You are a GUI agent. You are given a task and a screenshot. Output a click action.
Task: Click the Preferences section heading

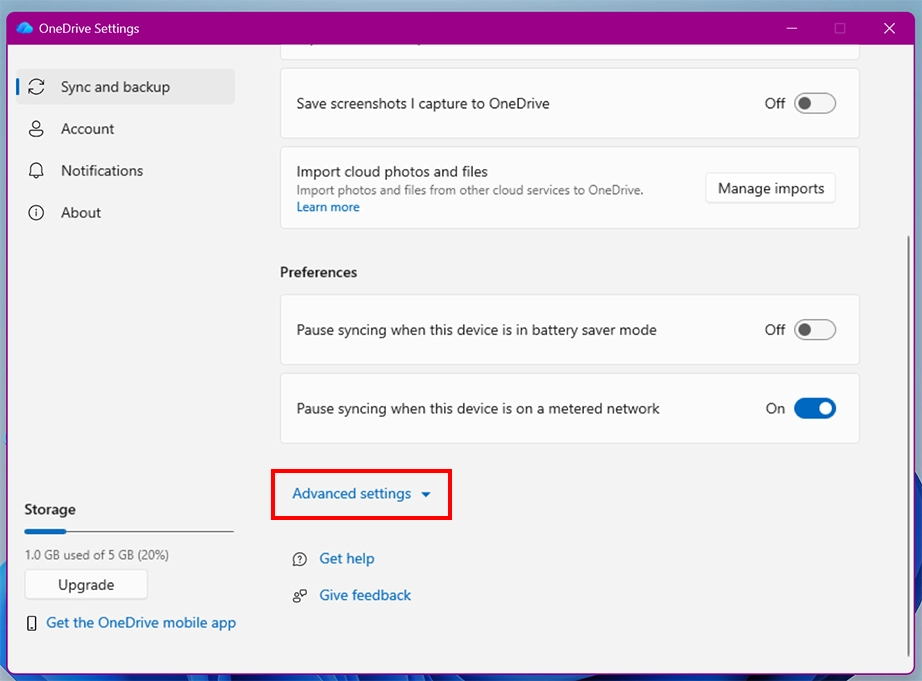319,272
